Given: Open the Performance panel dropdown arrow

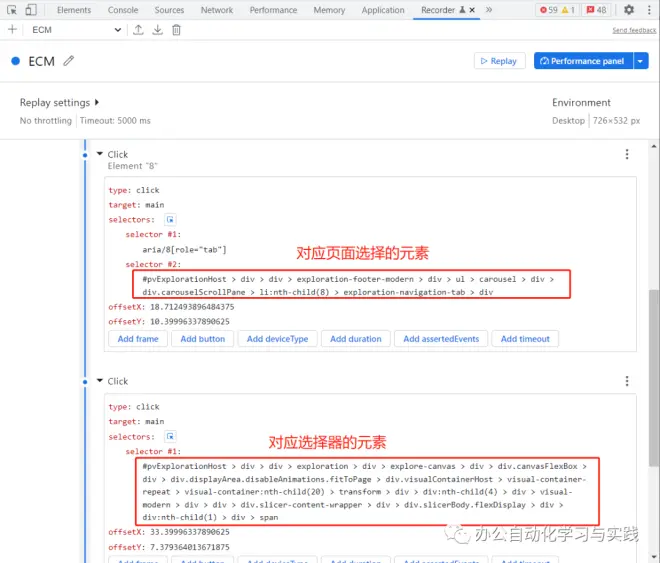Looking at the screenshot, I should tap(640, 61).
